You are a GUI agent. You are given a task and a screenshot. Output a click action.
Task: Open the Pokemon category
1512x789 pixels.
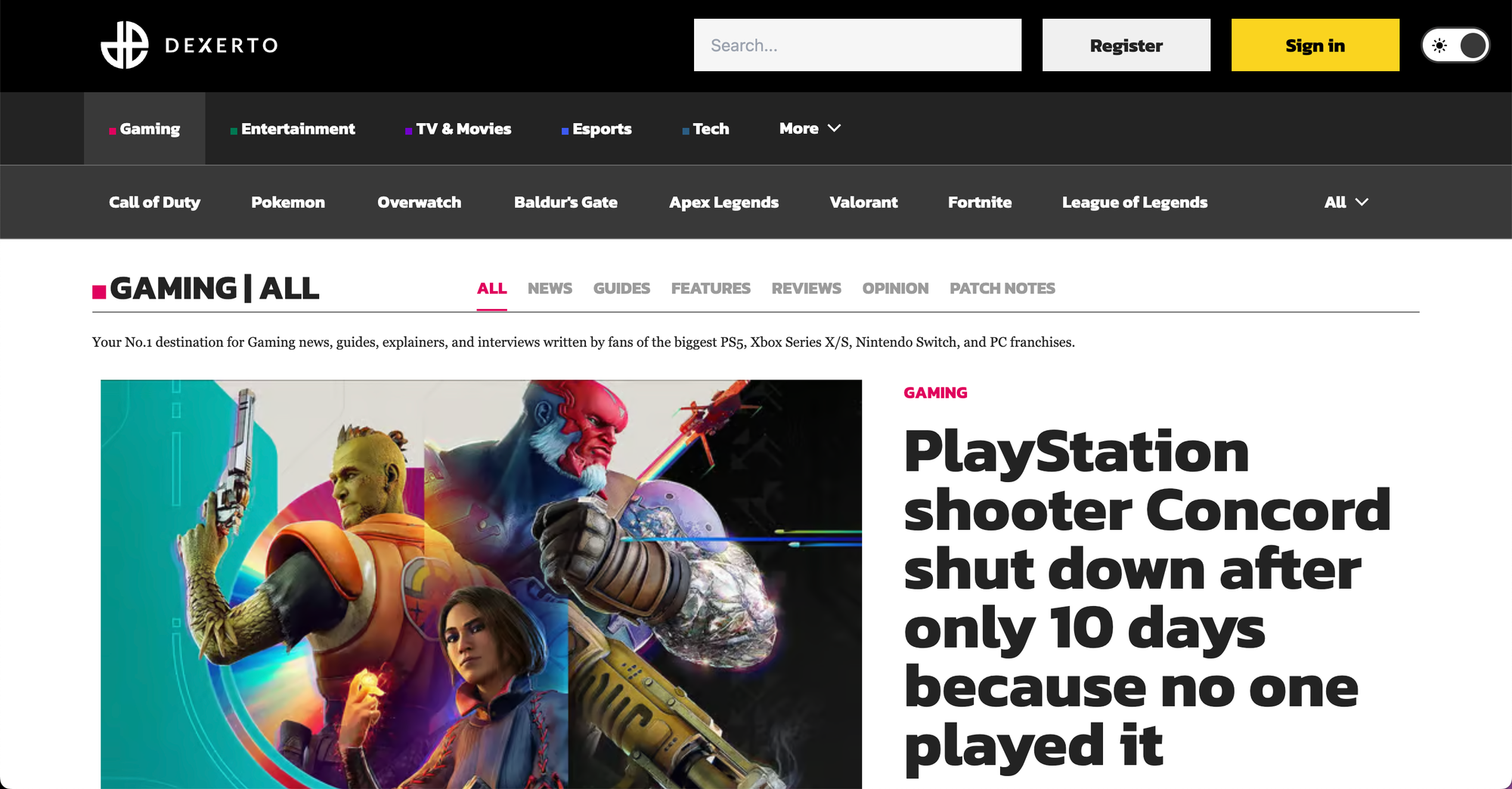[x=288, y=202]
